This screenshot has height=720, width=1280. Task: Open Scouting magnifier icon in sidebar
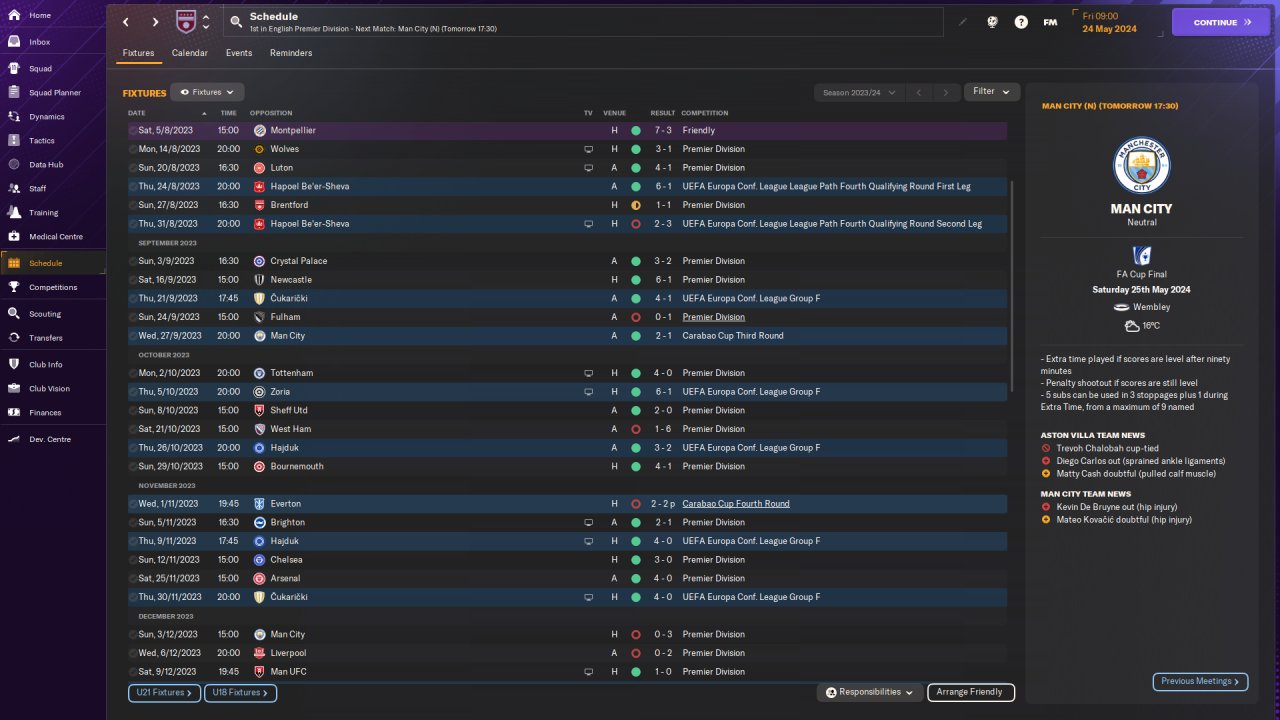pos(14,313)
